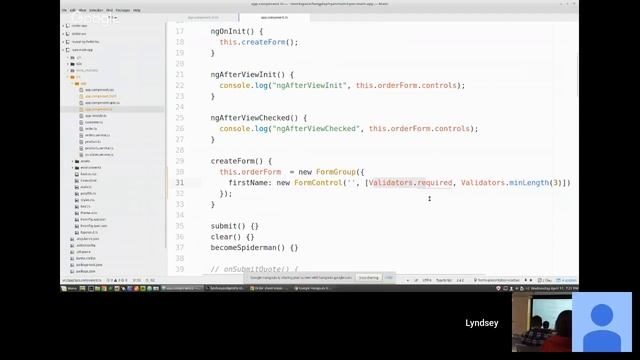The height and width of the screenshot is (360, 640).
Task: Open typings.d.ts in the tree
Action: 89,232
